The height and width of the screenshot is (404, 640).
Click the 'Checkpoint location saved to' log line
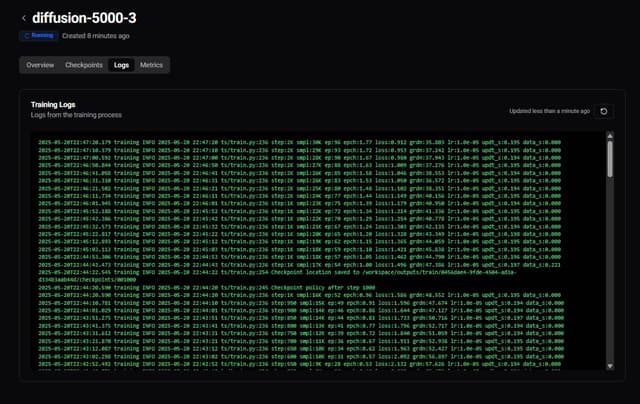pos(278,272)
